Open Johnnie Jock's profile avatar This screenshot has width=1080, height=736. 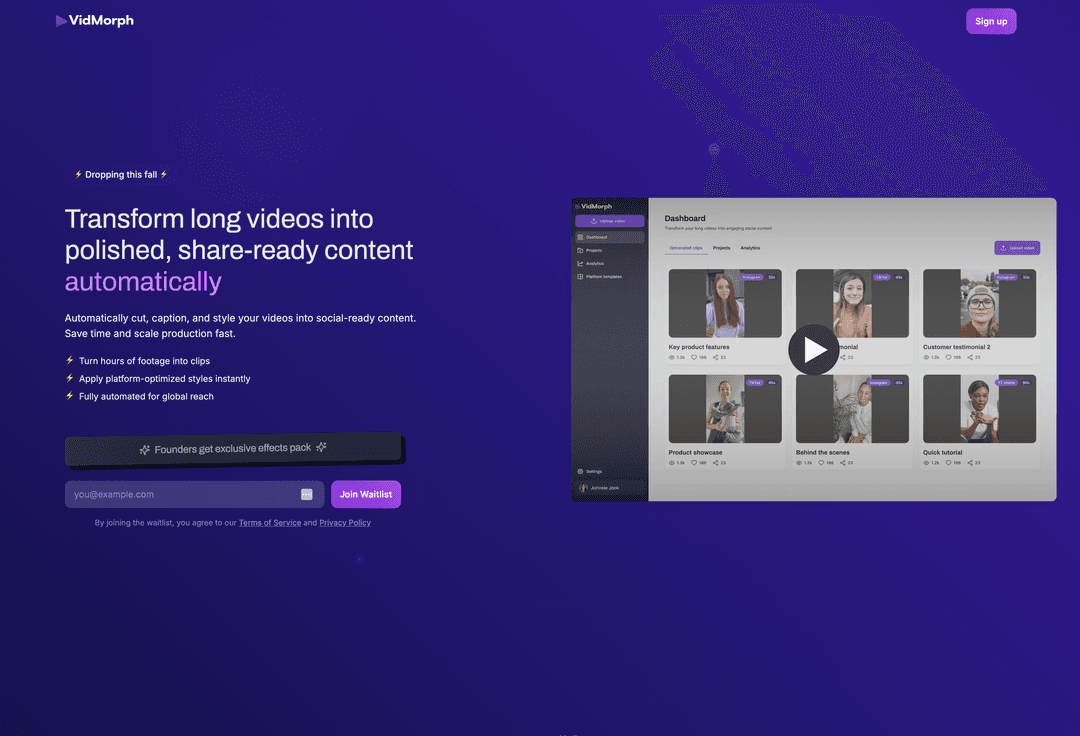click(x=583, y=487)
